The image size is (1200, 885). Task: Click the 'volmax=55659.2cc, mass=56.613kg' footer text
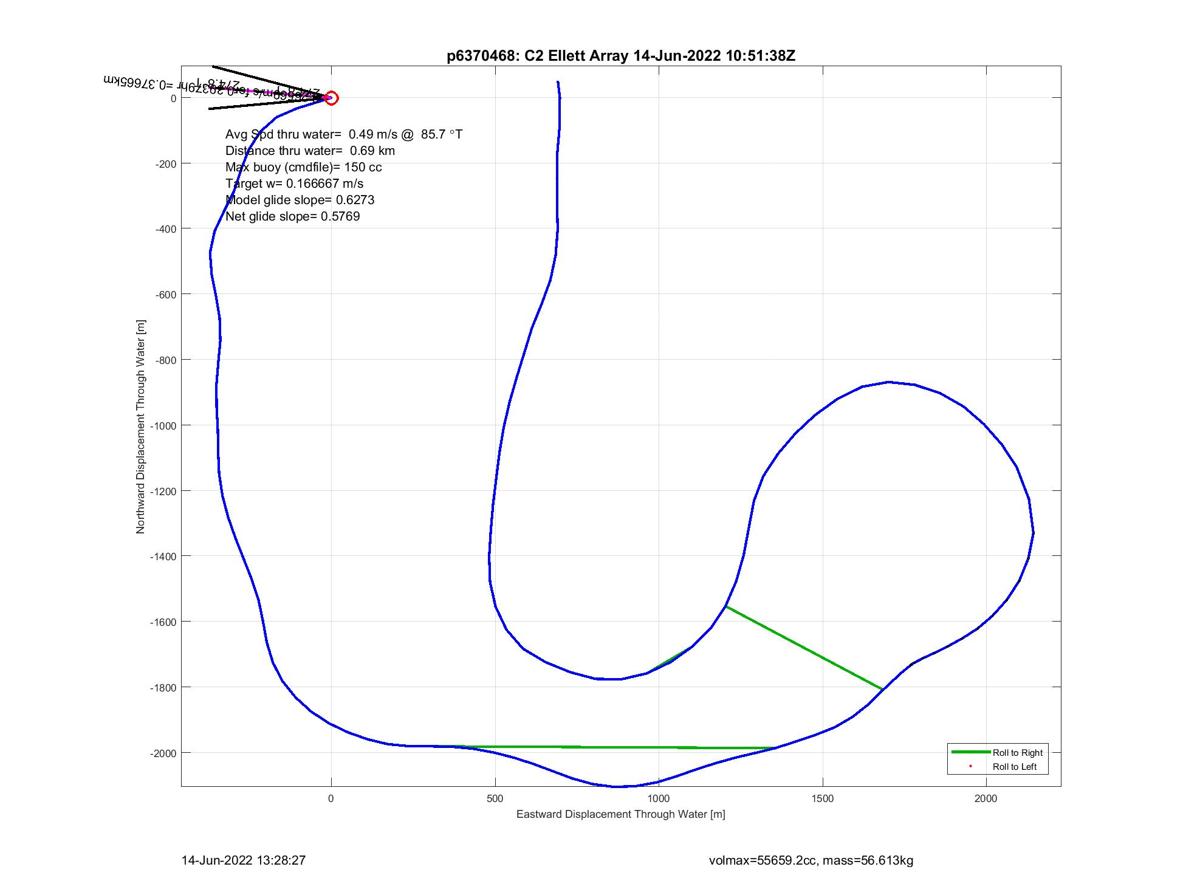811,860
